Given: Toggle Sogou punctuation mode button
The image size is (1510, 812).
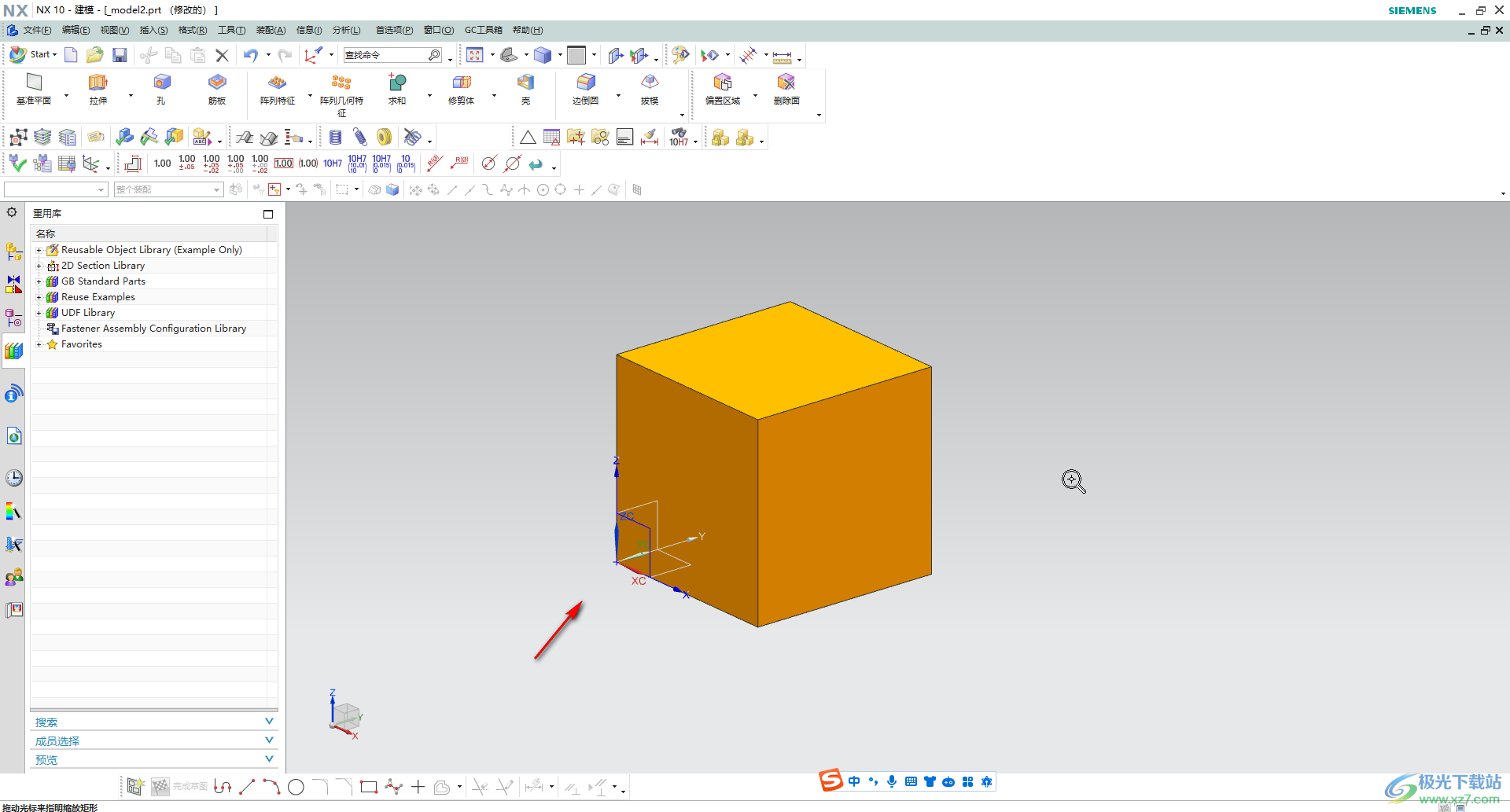Looking at the screenshot, I should [873, 781].
